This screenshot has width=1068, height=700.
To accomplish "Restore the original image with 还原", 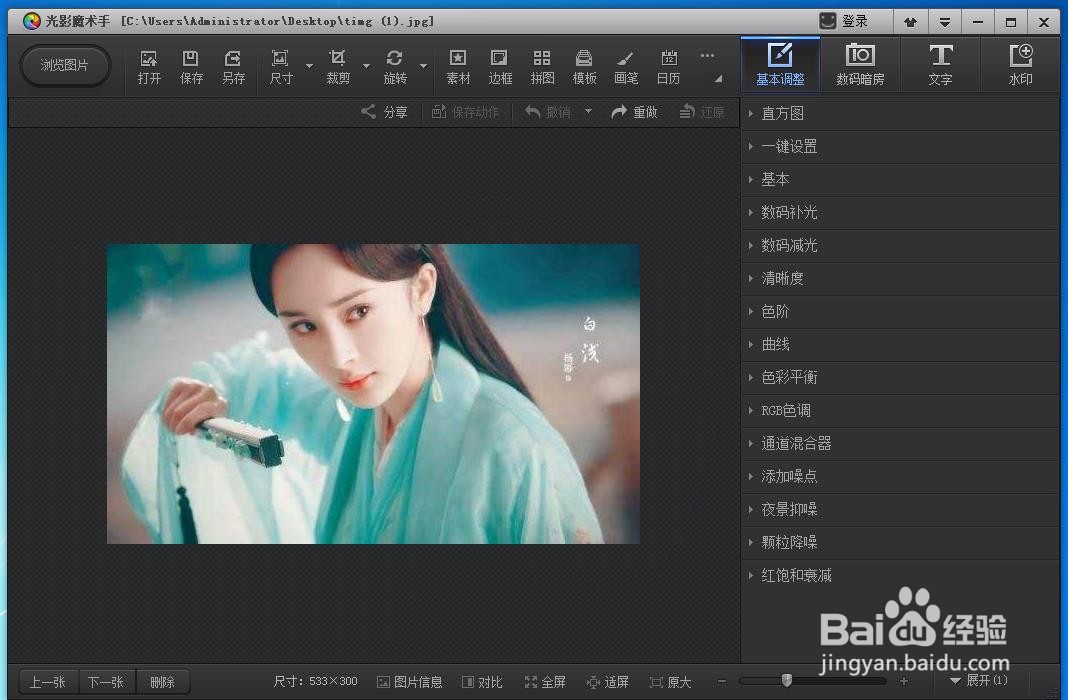I will point(702,112).
